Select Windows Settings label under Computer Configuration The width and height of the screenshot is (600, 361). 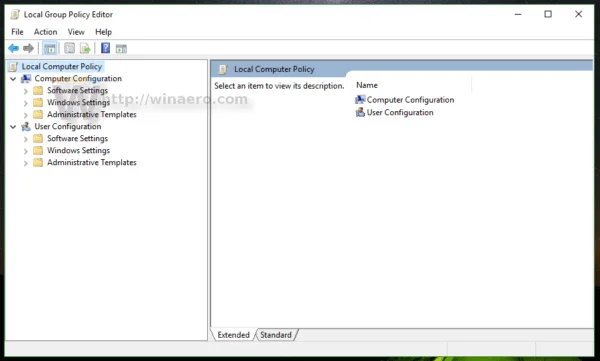pos(78,102)
